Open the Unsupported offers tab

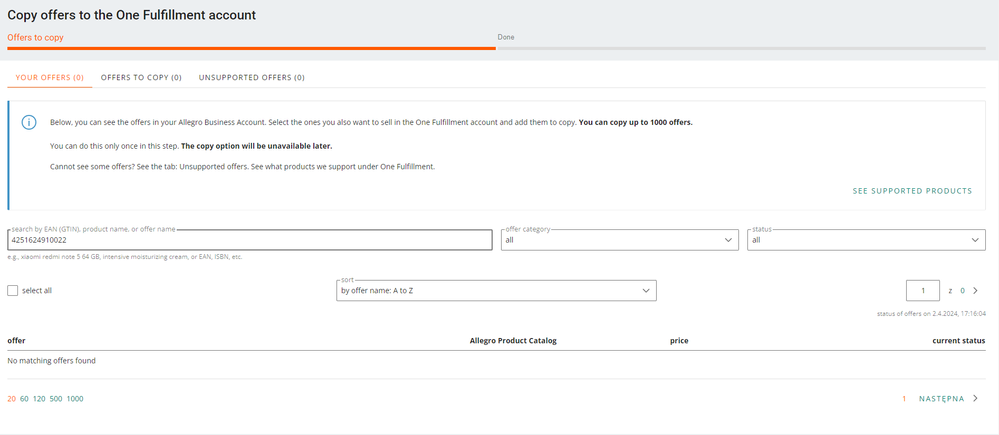point(251,77)
